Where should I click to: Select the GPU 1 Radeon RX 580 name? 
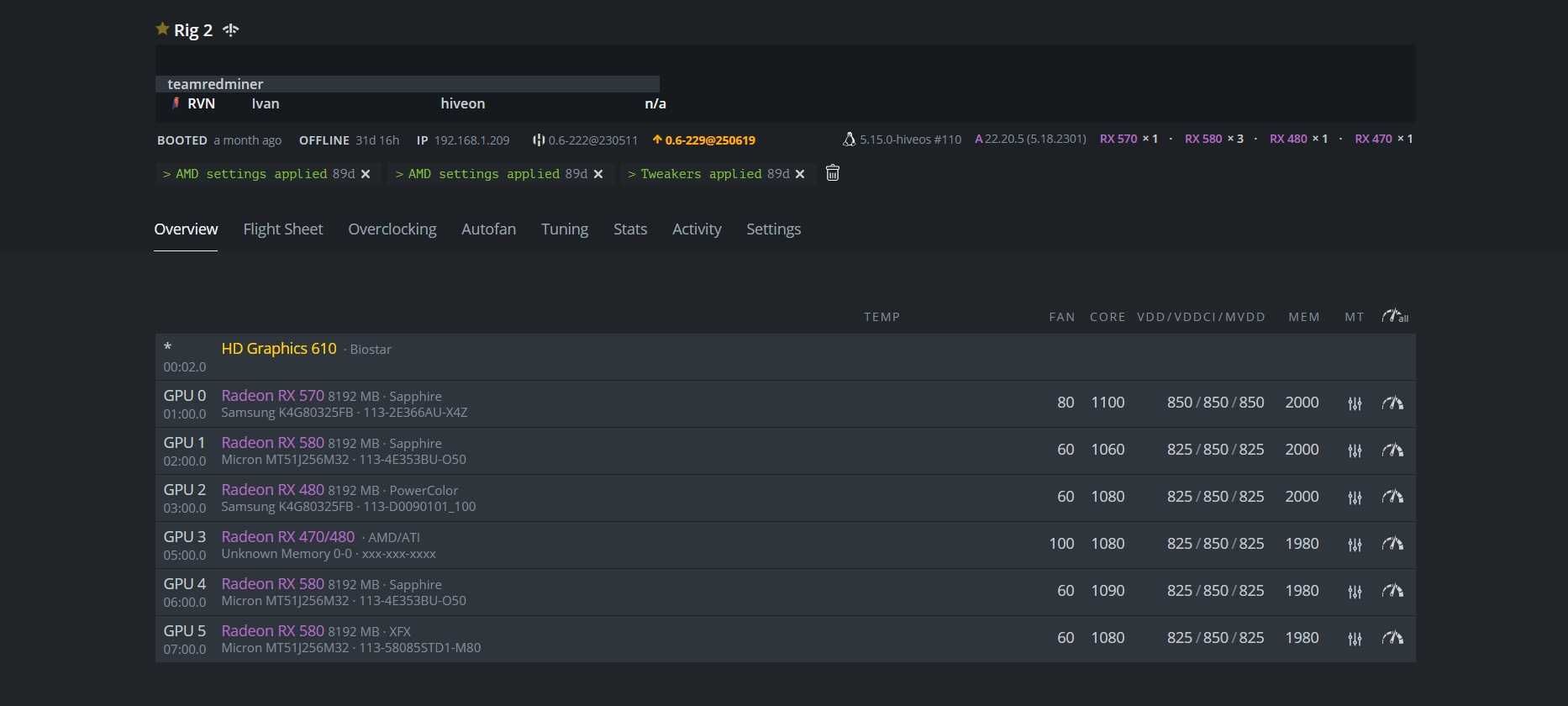pyautogui.click(x=272, y=442)
